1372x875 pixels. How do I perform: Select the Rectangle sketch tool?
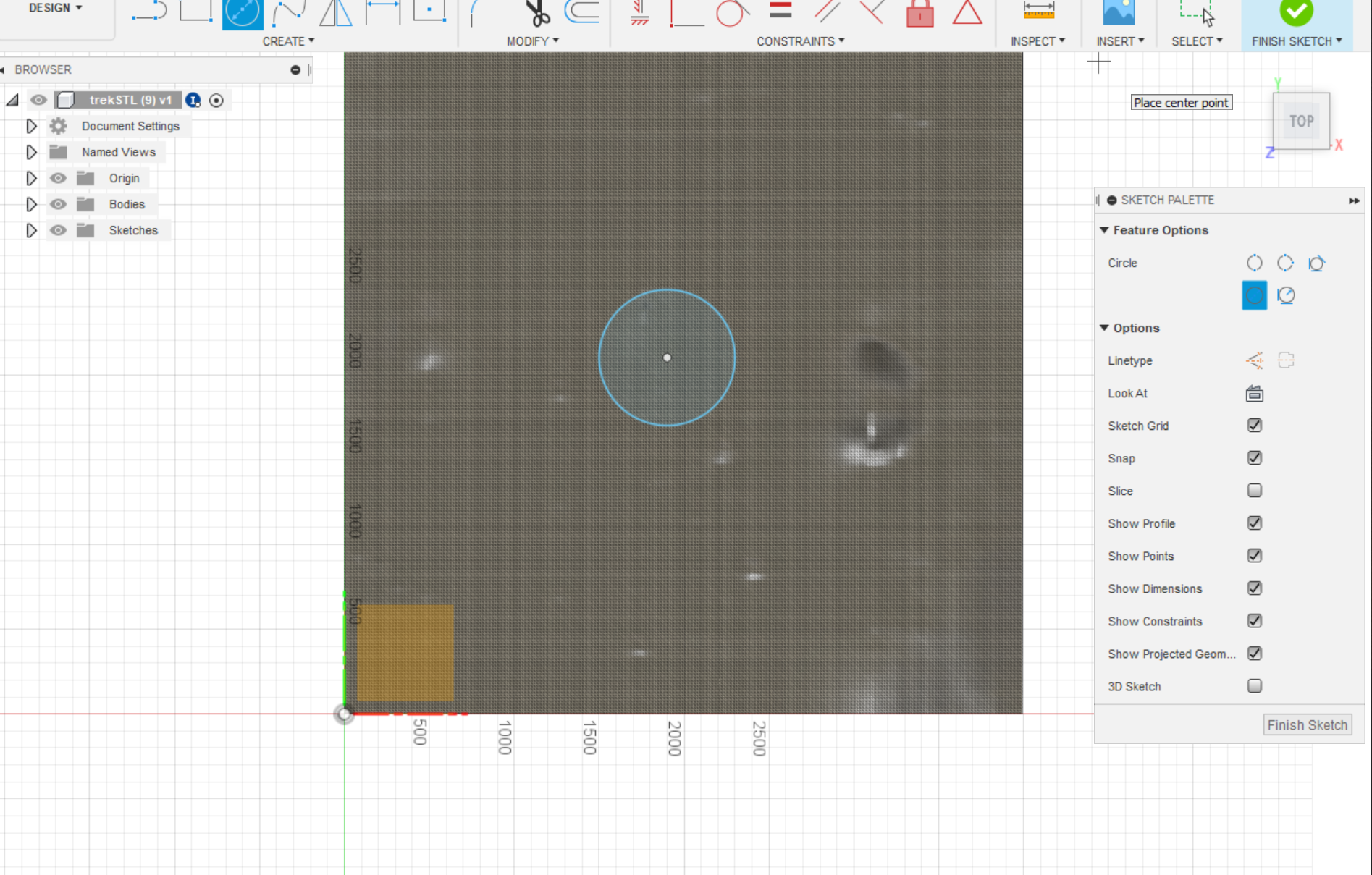click(195, 12)
